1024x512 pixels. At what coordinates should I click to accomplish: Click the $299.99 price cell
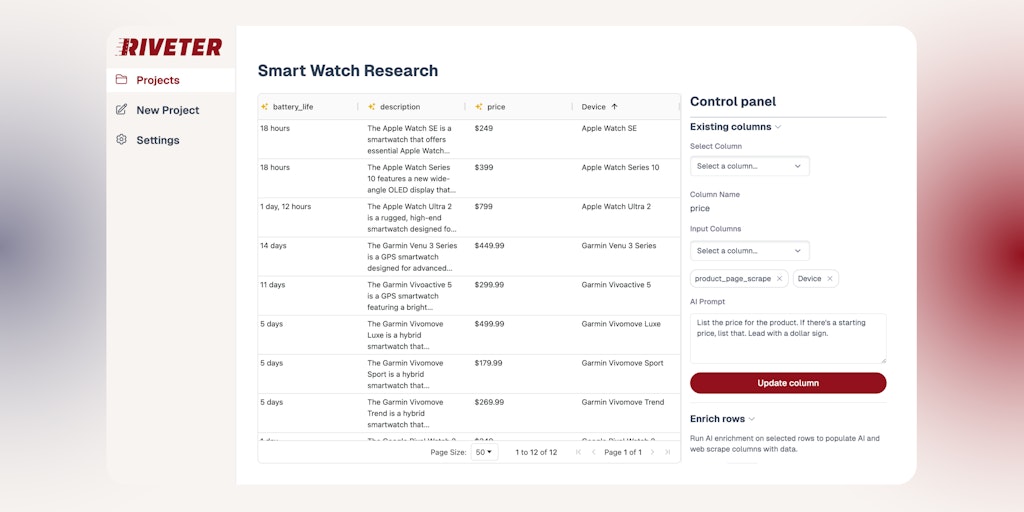click(x=489, y=285)
